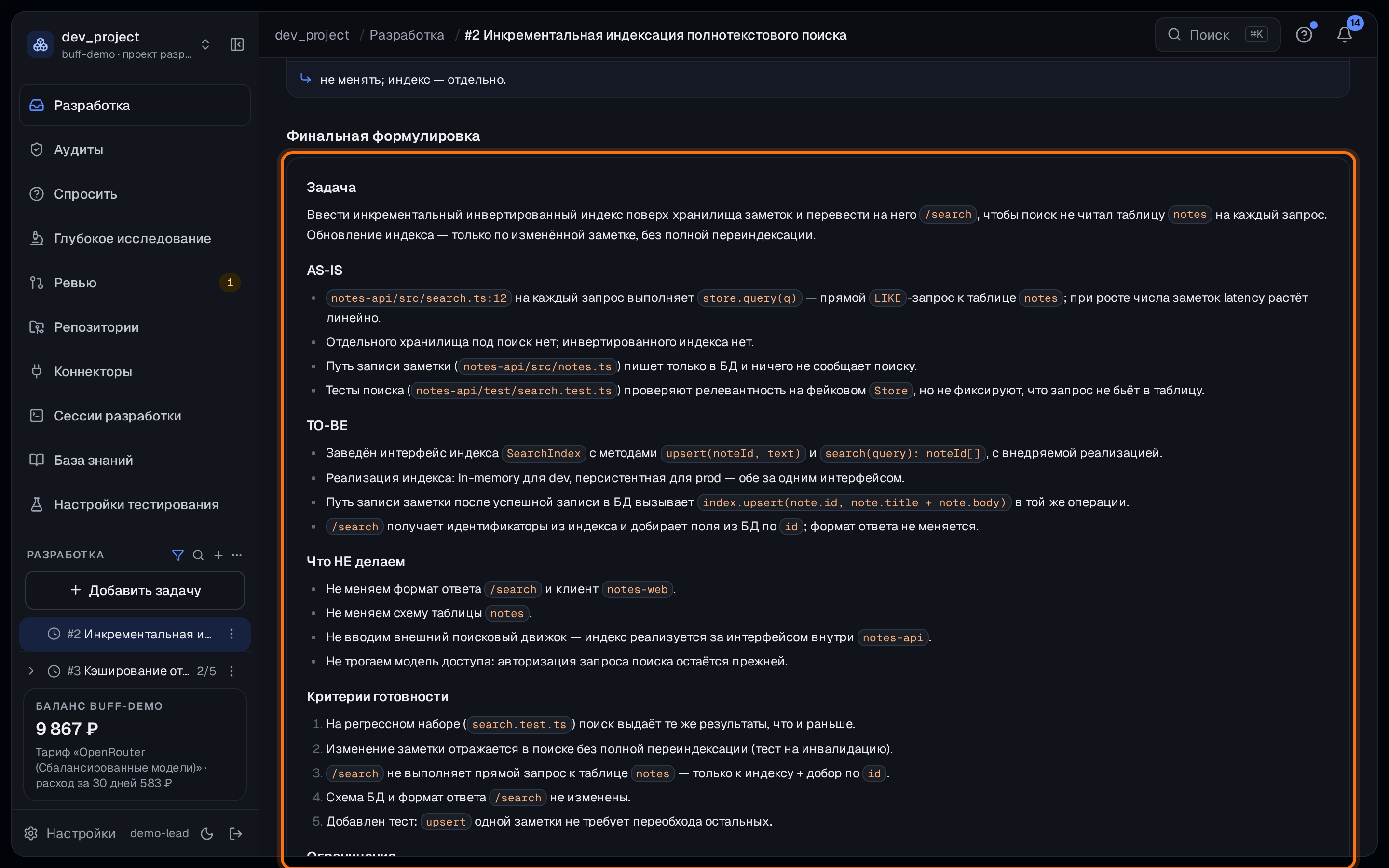Click Разработка breadcrumb link
Screen dimensions: 1389x868
click(407, 35)
